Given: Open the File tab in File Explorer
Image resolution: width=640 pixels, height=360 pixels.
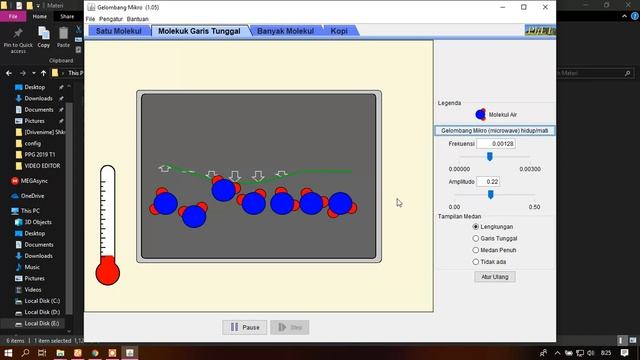Looking at the screenshot, I should pyautogui.click(x=13, y=16).
